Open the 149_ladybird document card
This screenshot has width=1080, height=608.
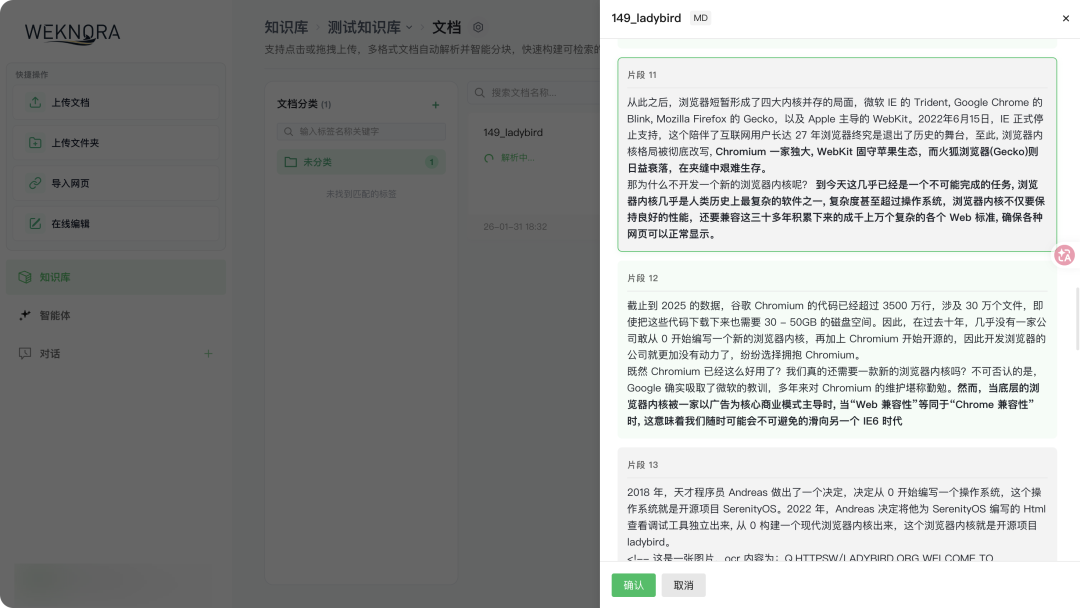pyautogui.click(x=534, y=179)
